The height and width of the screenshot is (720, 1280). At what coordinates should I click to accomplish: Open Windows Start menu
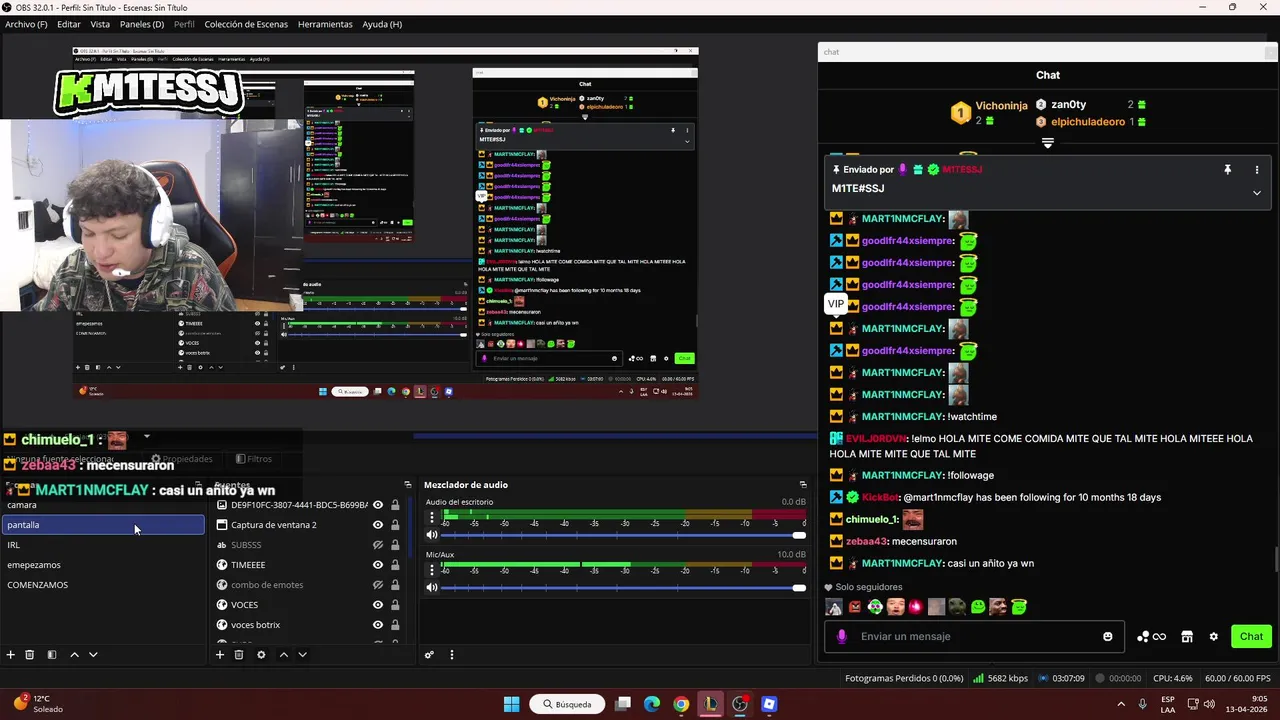point(511,704)
